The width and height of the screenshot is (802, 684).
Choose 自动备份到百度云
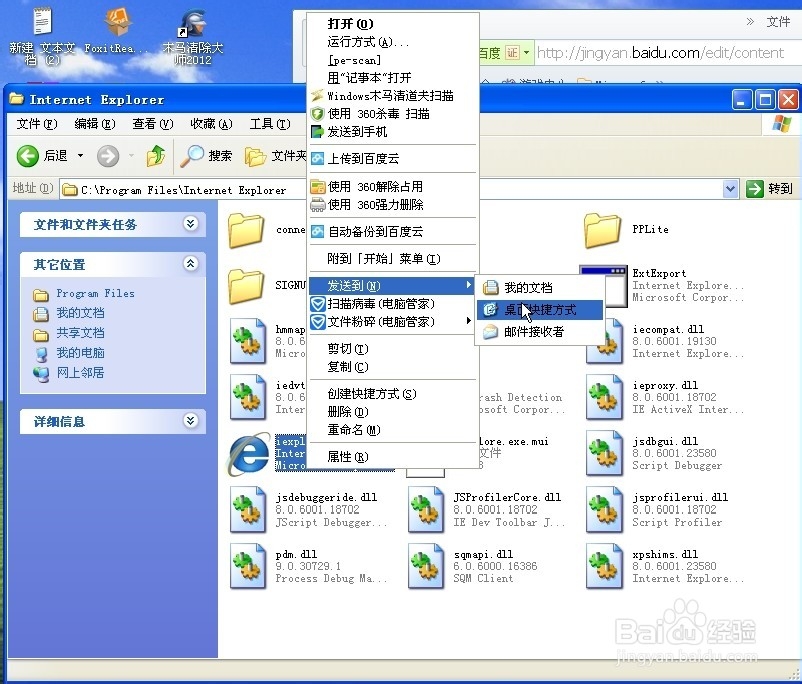click(393, 232)
